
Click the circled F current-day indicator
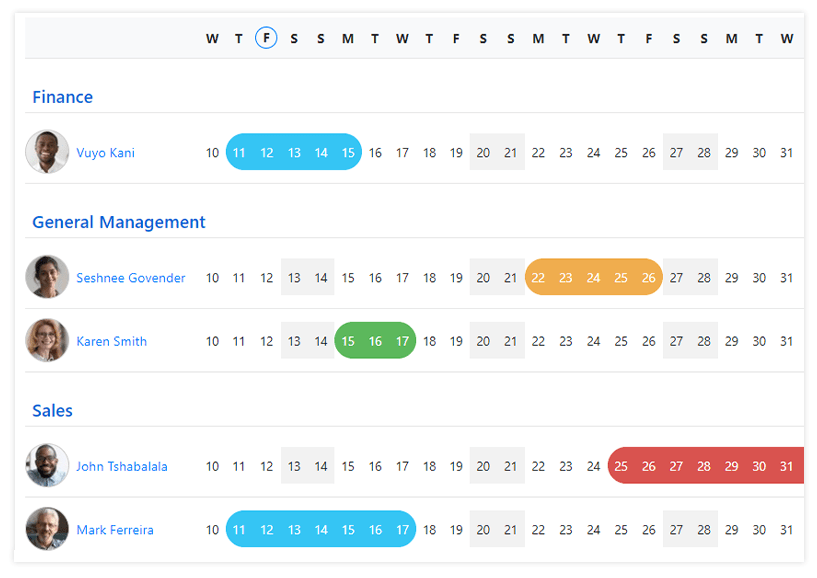(266, 37)
